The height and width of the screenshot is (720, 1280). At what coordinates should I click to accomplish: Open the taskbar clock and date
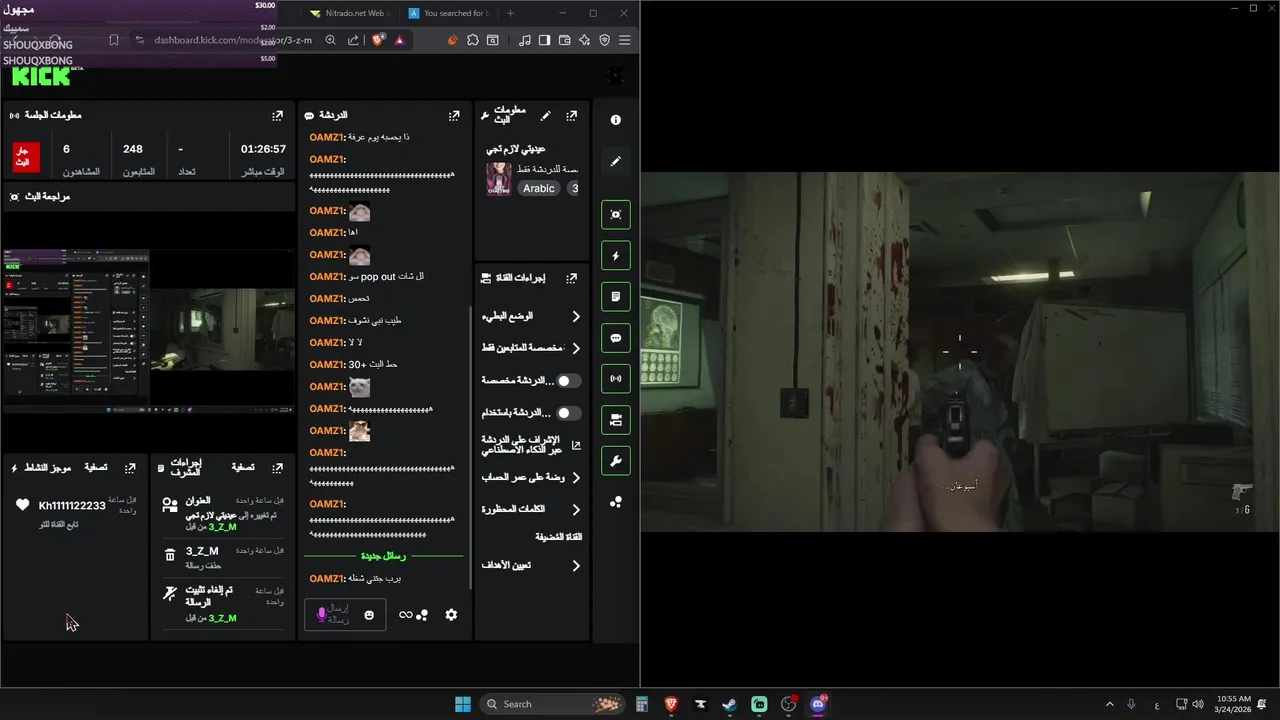point(1235,704)
